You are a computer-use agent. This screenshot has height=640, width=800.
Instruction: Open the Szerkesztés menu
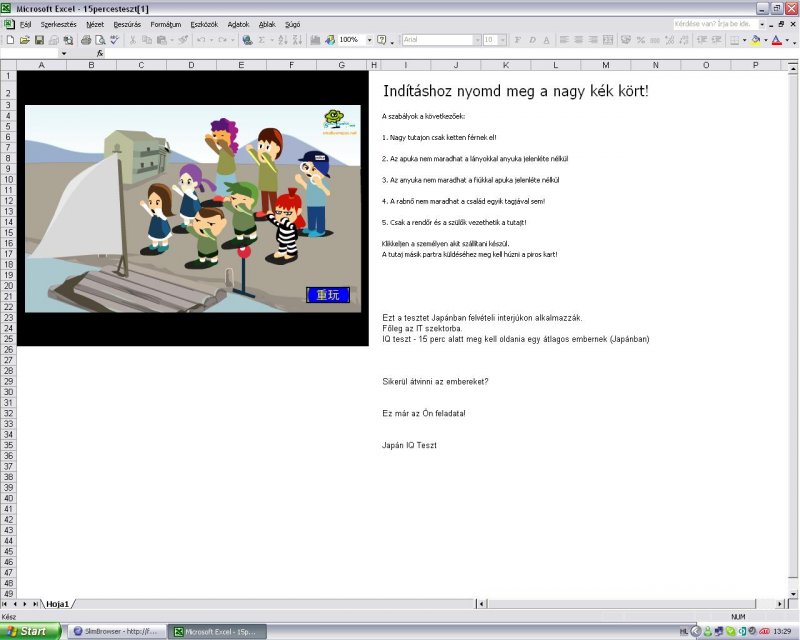(58, 24)
